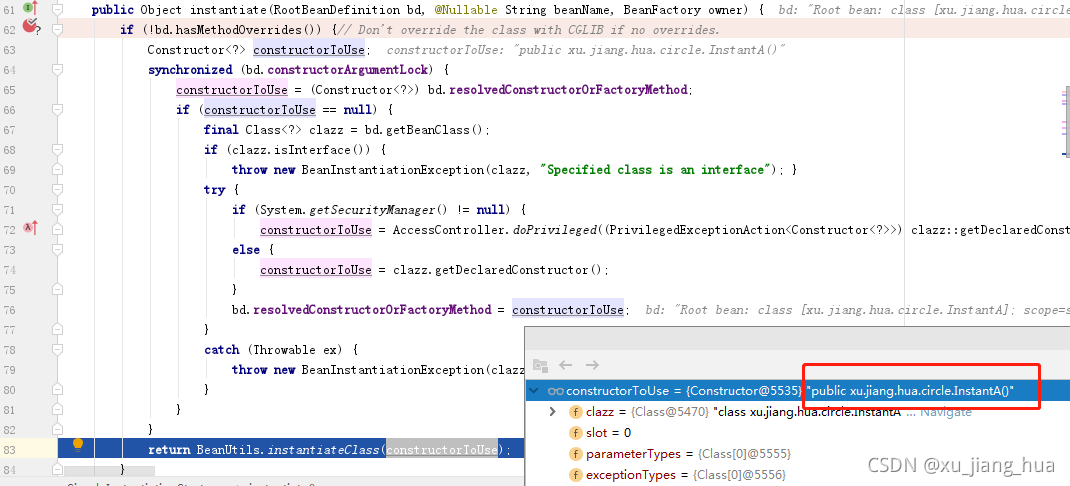Click line number 65 in the gutter
The image size is (1070, 486).
(x=10, y=90)
